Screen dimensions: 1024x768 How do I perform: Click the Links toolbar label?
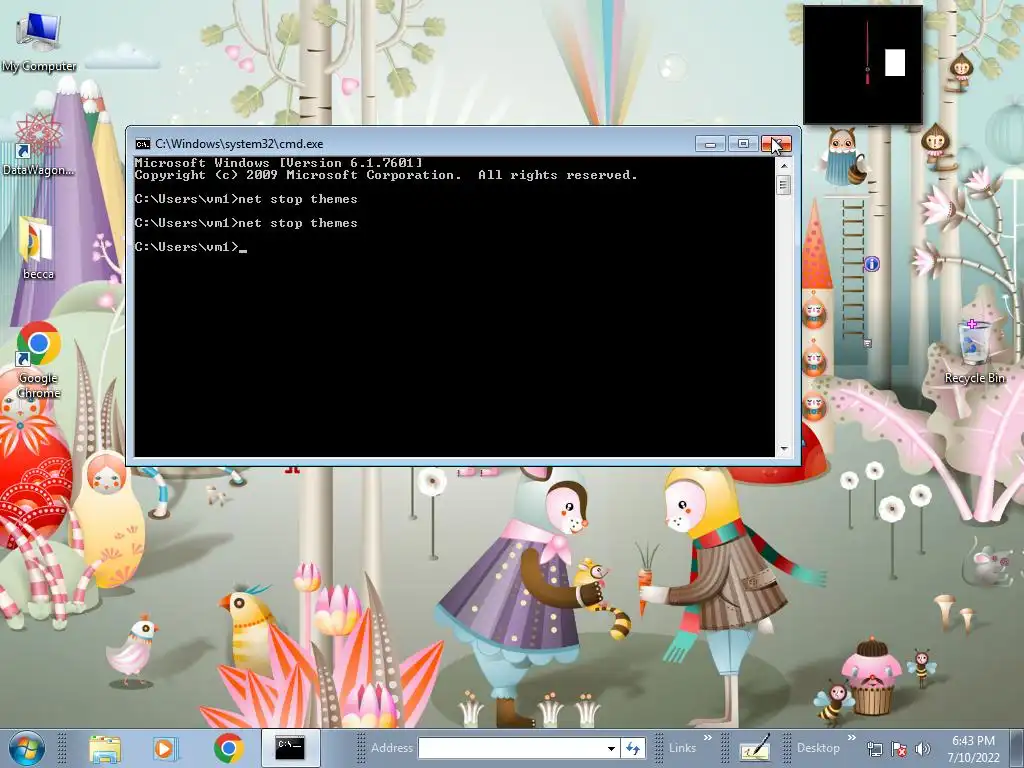(x=682, y=748)
